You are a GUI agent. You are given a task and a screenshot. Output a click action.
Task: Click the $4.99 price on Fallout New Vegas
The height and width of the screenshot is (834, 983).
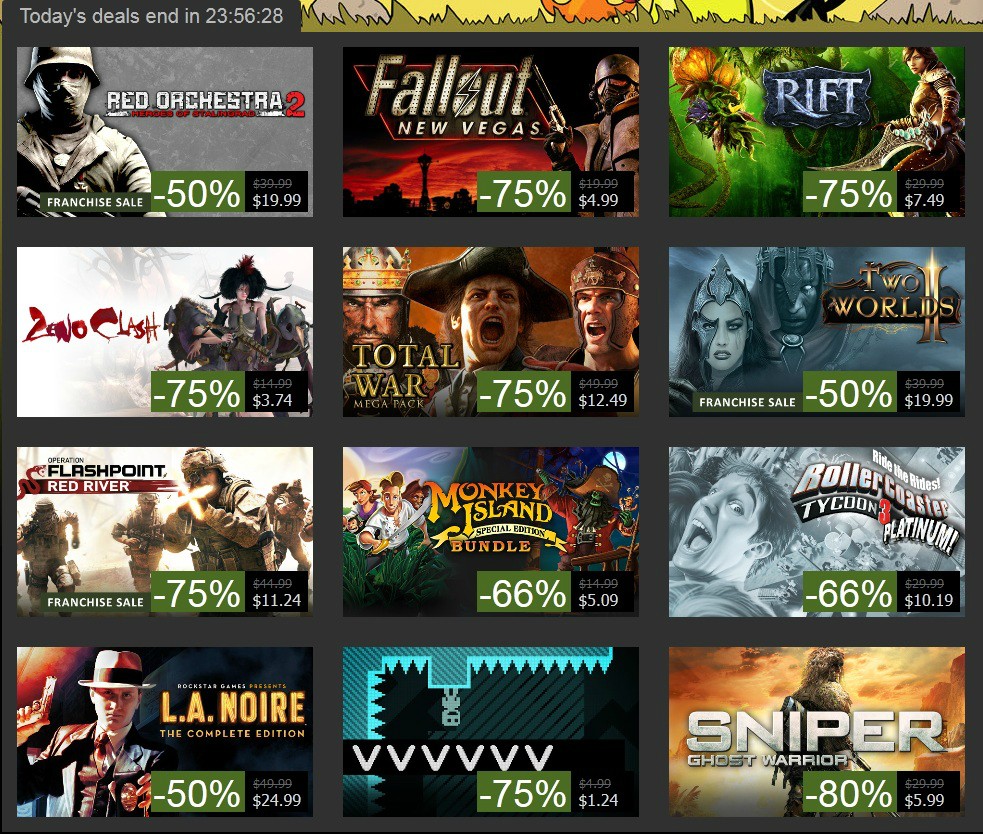598,201
